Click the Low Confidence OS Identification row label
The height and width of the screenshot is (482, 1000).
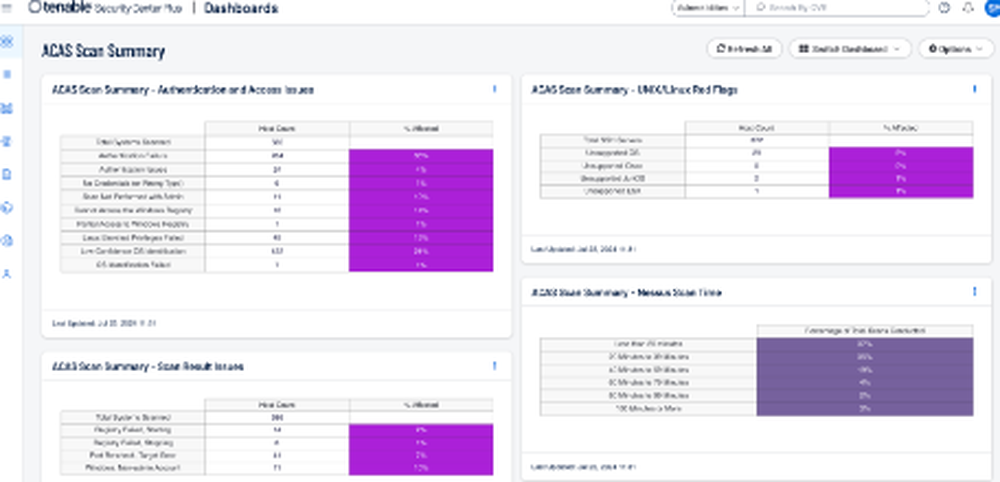[133, 251]
